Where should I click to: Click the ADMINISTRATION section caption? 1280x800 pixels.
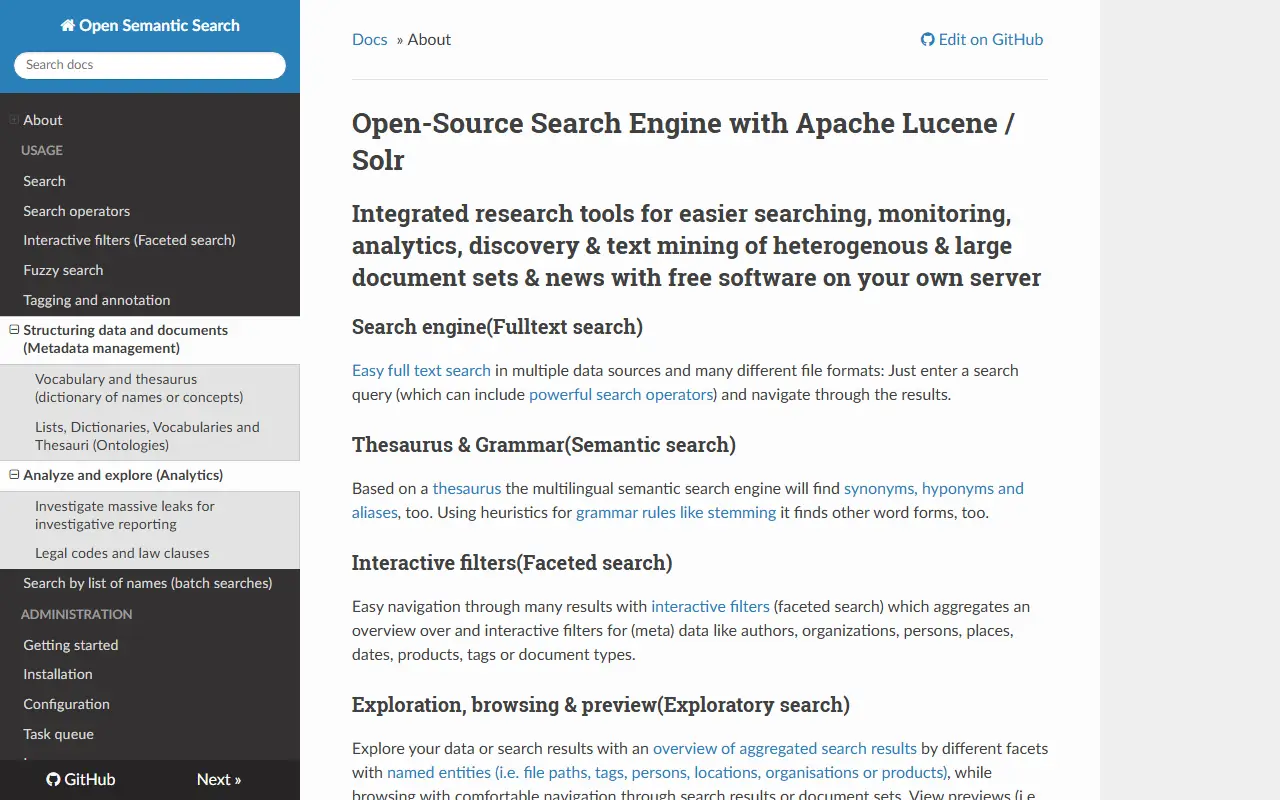click(77, 615)
